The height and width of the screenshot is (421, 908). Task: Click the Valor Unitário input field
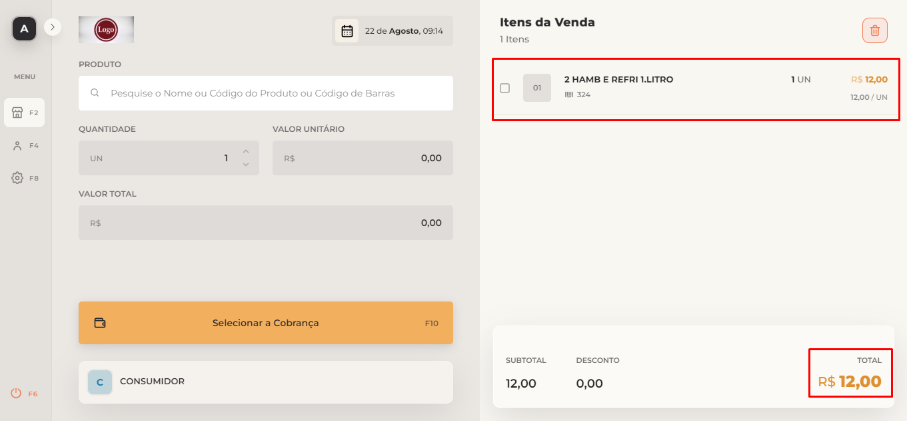(x=363, y=158)
